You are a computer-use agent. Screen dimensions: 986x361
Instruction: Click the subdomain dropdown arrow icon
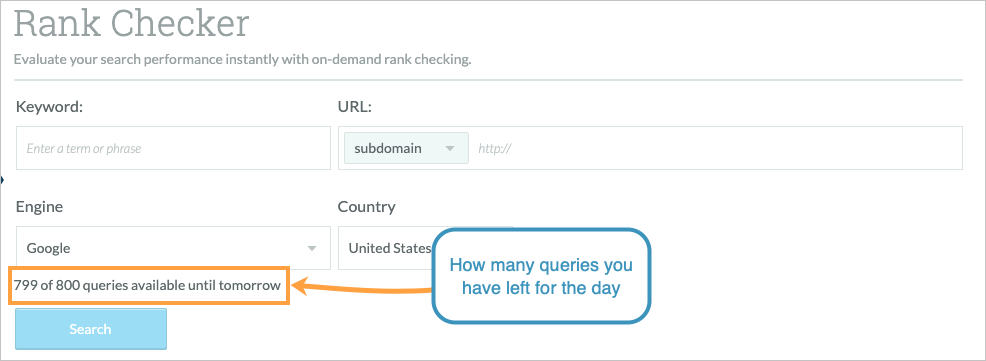[x=450, y=149]
